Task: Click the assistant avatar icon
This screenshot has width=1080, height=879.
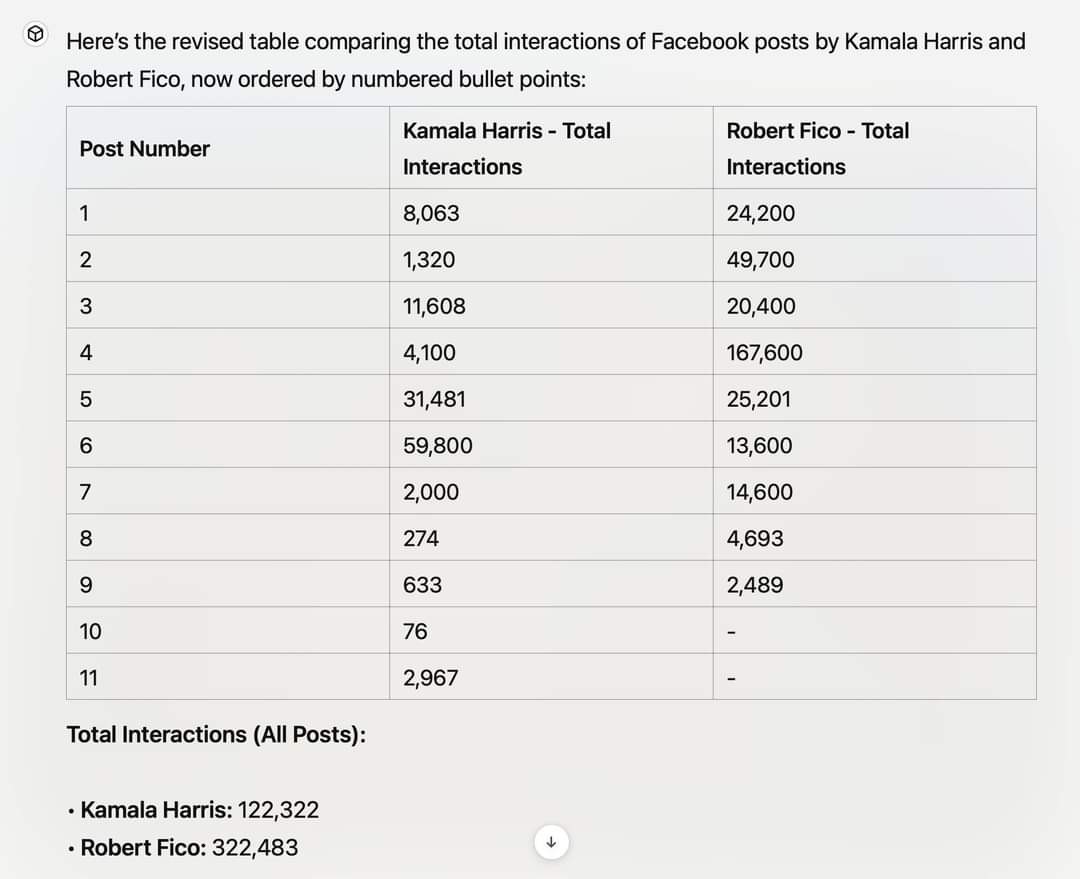Action: (35, 36)
